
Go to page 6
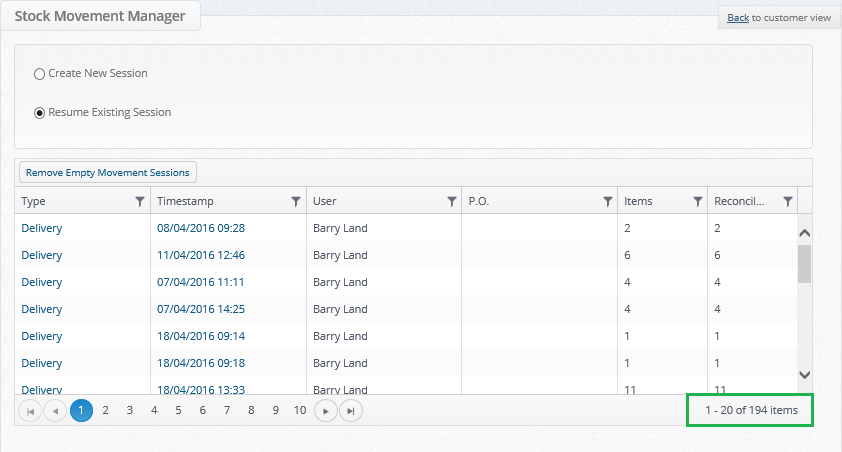point(202,411)
